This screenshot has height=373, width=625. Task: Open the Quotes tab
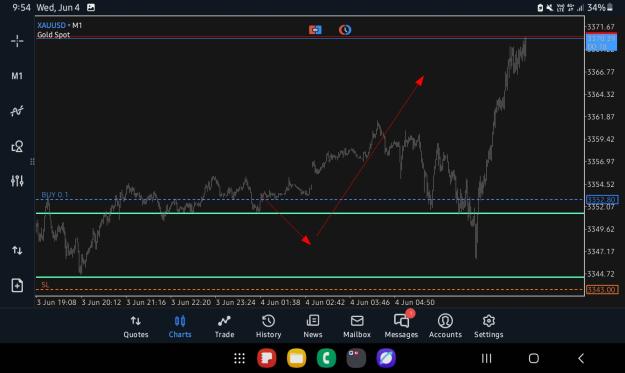pos(136,326)
